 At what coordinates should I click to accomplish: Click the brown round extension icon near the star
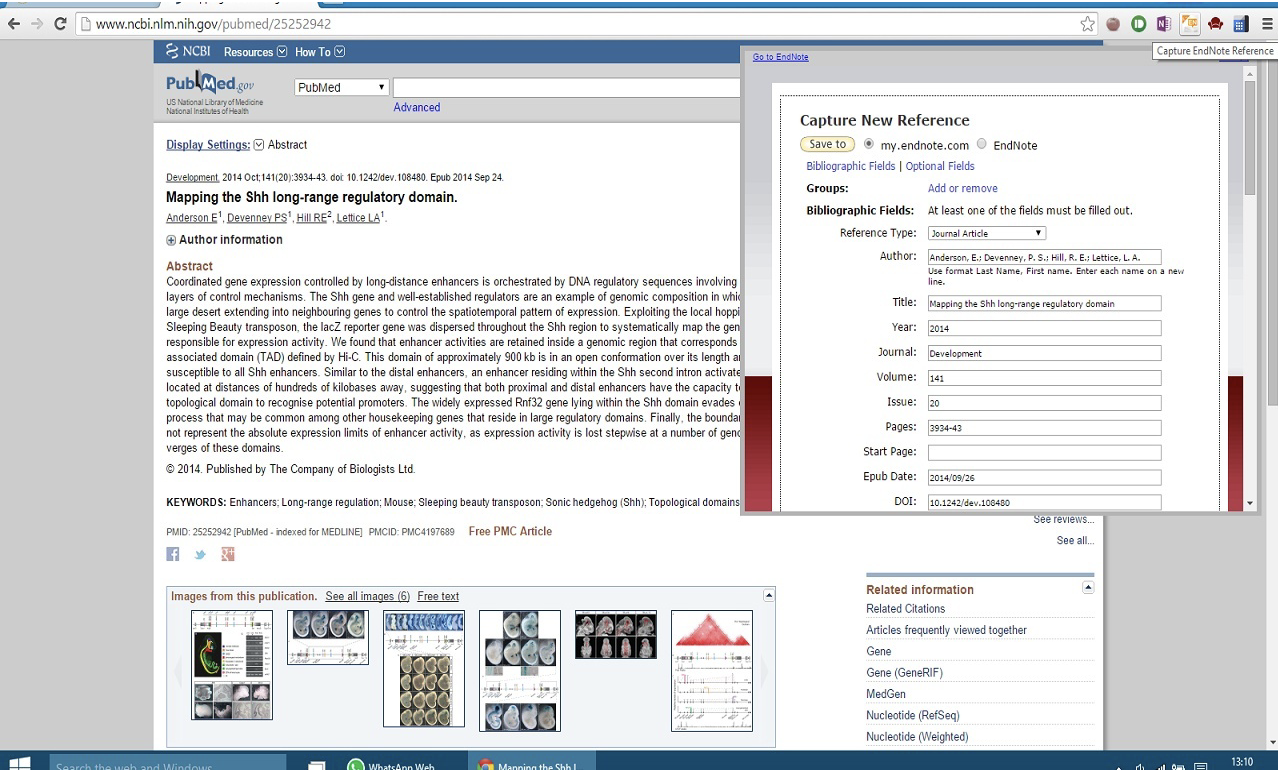[x=1113, y=24]
